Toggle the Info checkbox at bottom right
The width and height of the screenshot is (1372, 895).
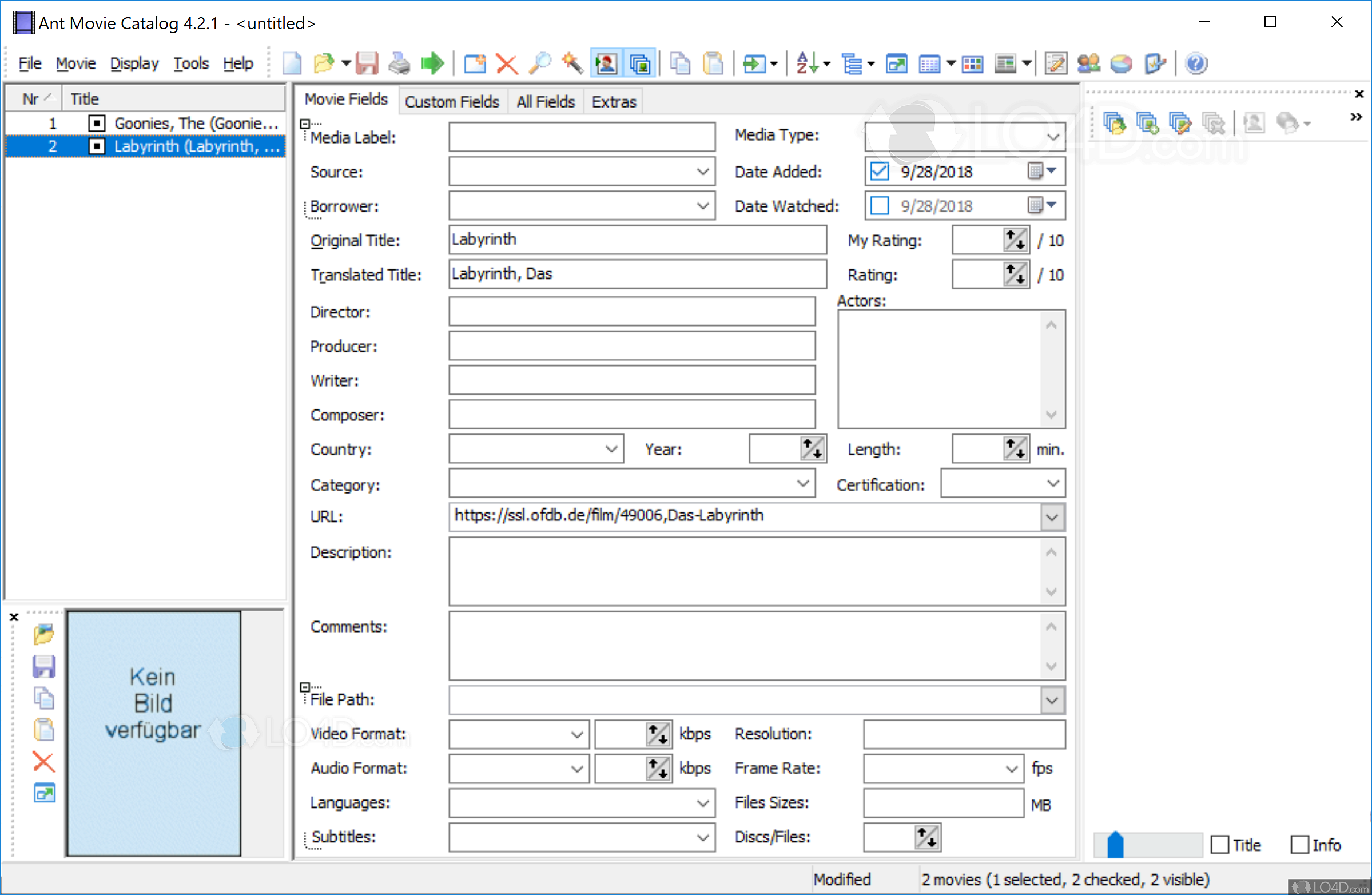pos(1299,845)
